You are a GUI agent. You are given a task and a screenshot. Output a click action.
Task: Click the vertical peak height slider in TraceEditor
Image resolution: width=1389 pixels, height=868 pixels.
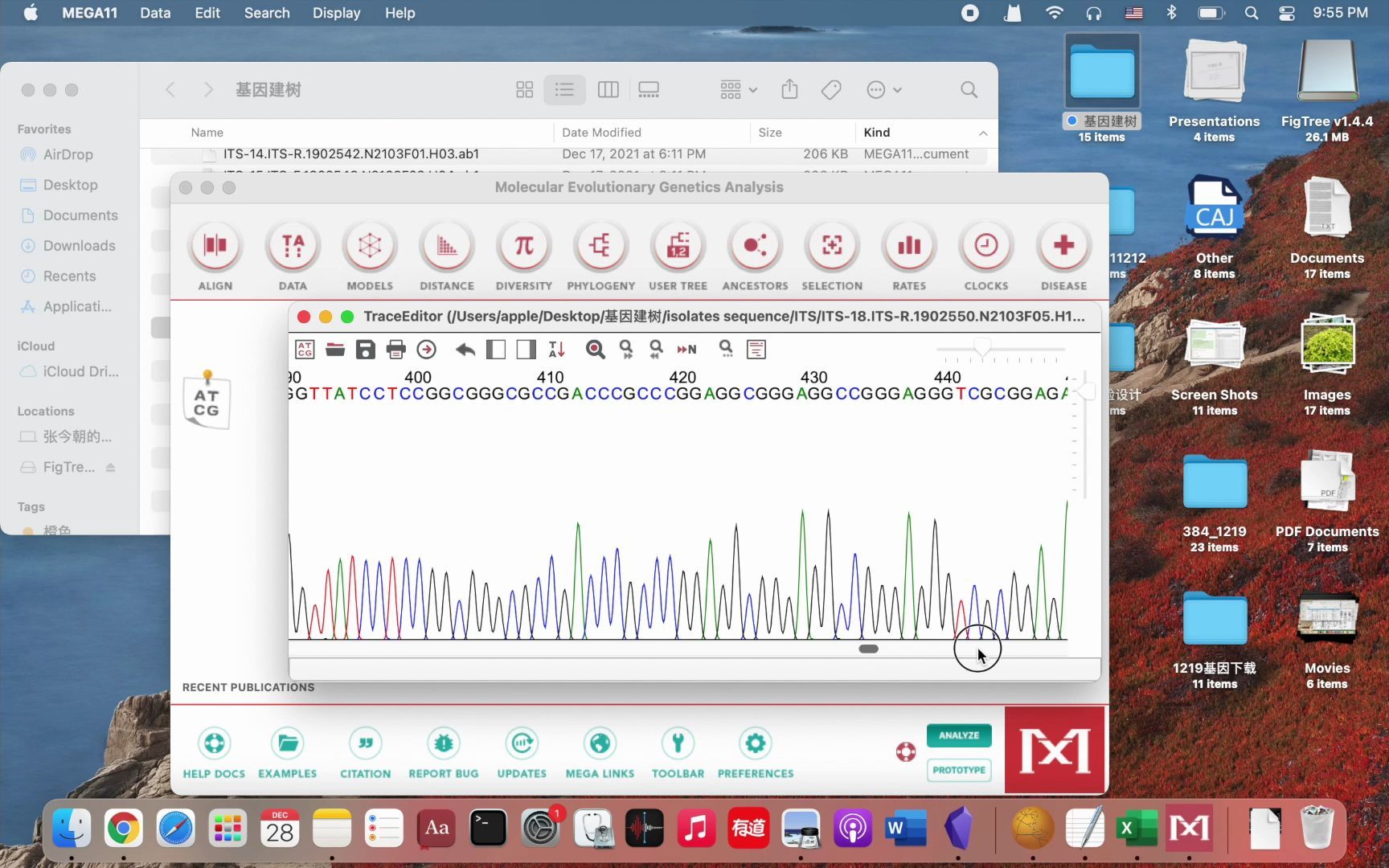coord(1086,391)
